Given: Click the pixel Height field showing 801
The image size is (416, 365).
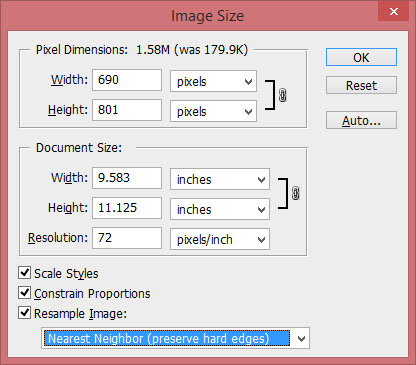Looking at the screenshot, I should (x=127, y=110).
